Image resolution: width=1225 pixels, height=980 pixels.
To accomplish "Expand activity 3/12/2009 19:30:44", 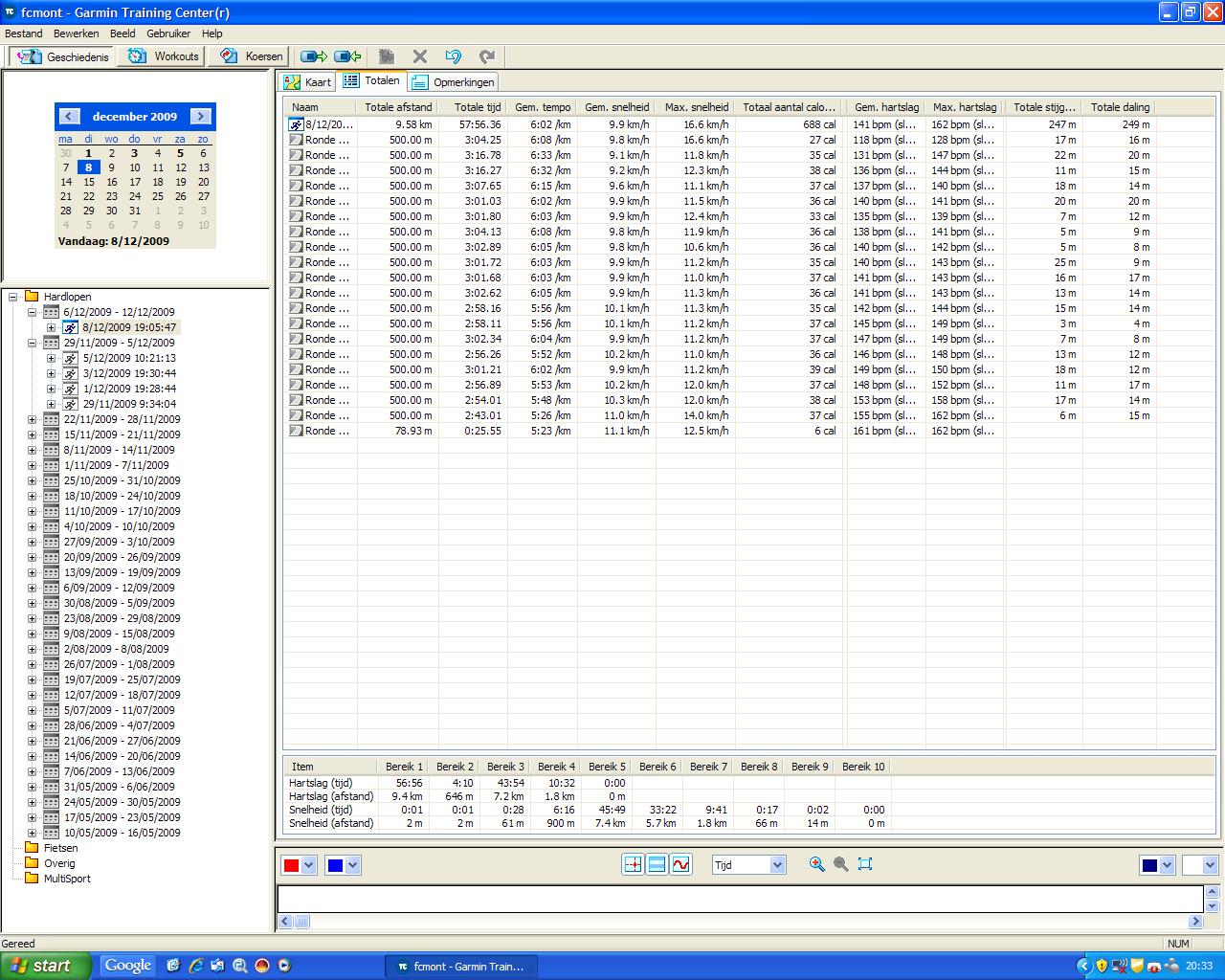I will tap(51, 373).
